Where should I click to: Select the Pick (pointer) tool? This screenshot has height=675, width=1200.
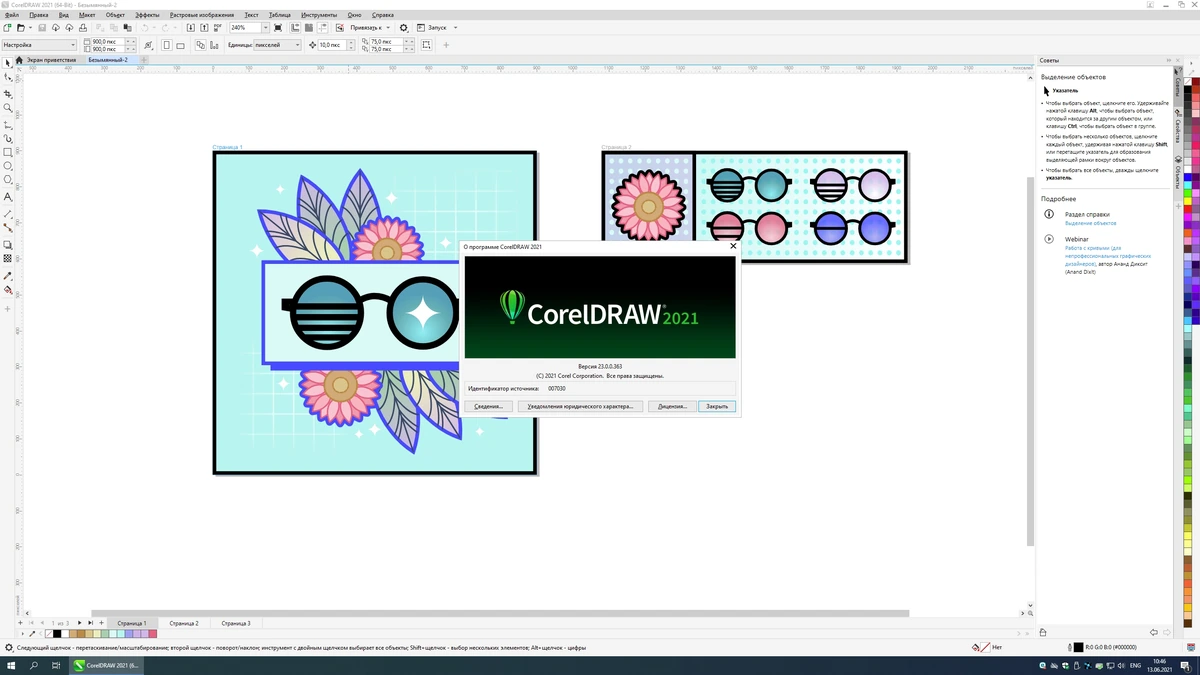(8, 62)
